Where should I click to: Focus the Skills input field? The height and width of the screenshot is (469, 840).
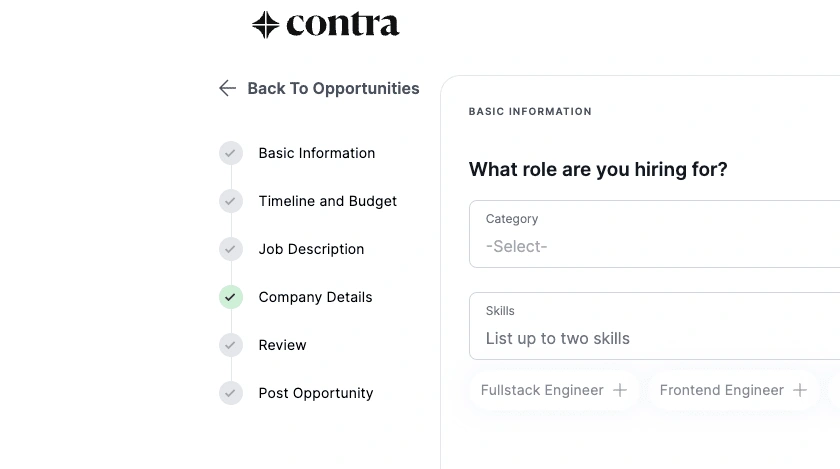coord(654,326)
